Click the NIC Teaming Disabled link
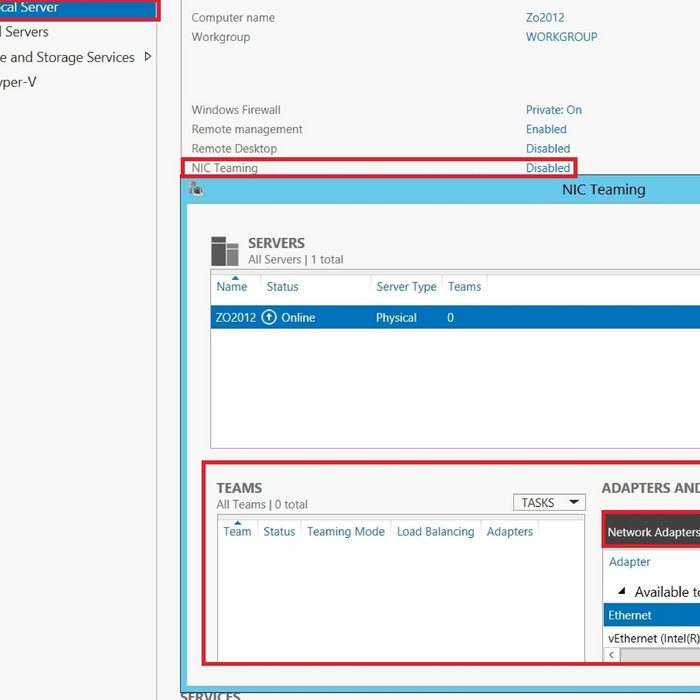The image size is (700, 700). pyautogui.click(x=548, y=168)
